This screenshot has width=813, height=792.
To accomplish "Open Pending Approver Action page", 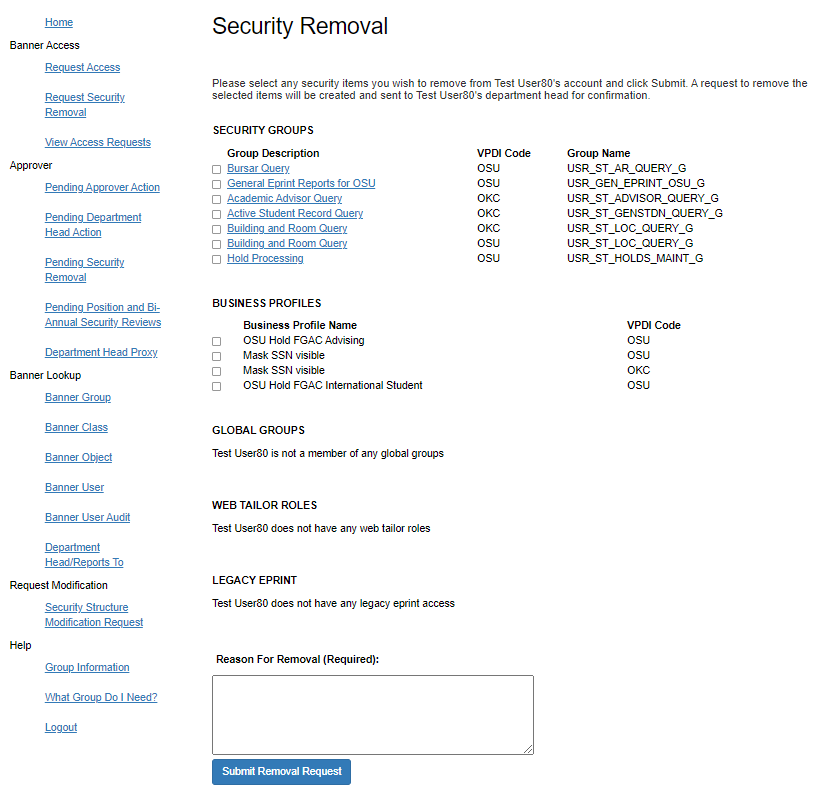I will pos(104,187).
